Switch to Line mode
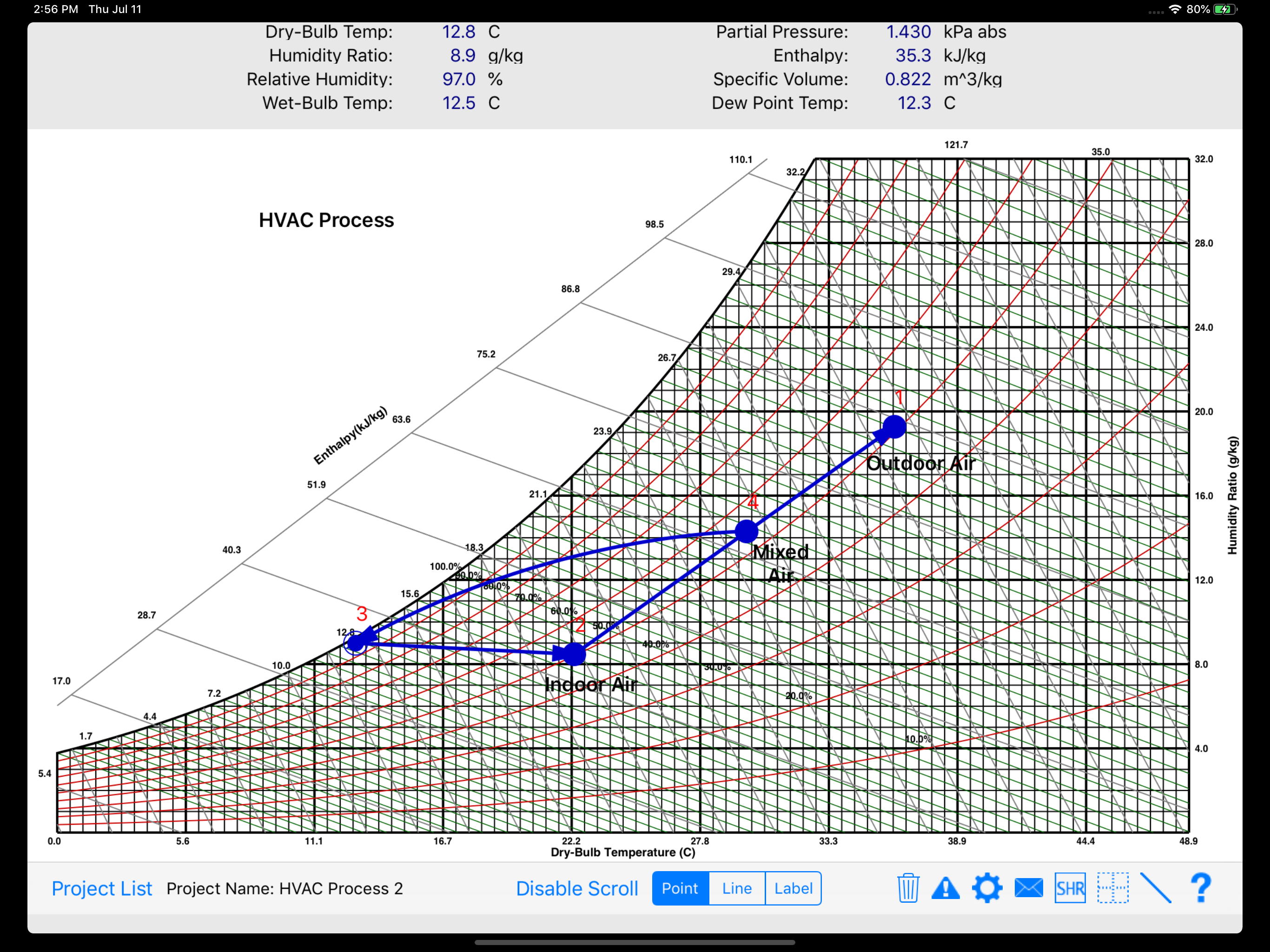This screenshot has width=1270, height=952. (737, 888)
